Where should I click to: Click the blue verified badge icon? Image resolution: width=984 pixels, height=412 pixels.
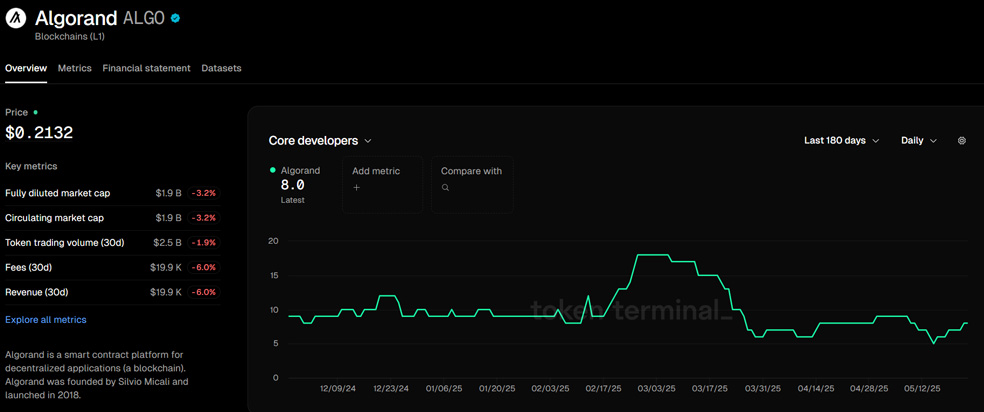(x=176, y=19)
